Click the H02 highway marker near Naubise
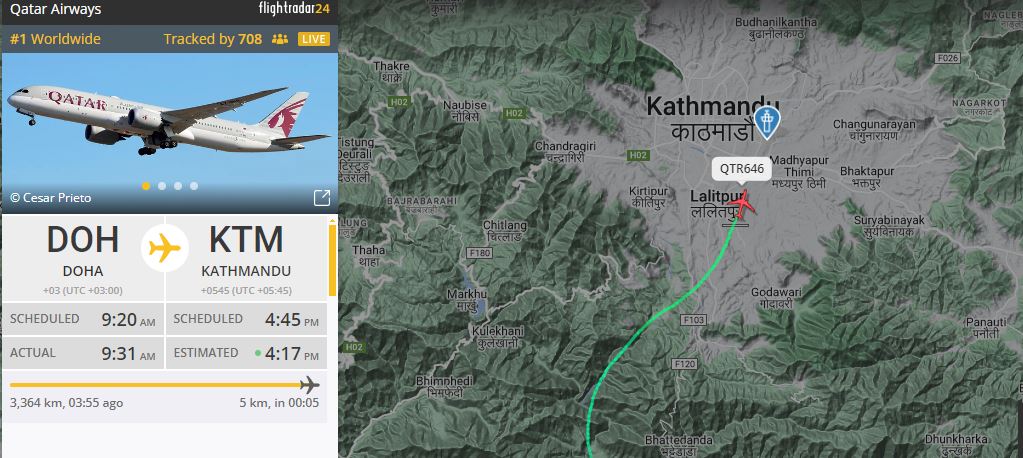The width and height of the screenshot is (1023, 458). (514, 114)
